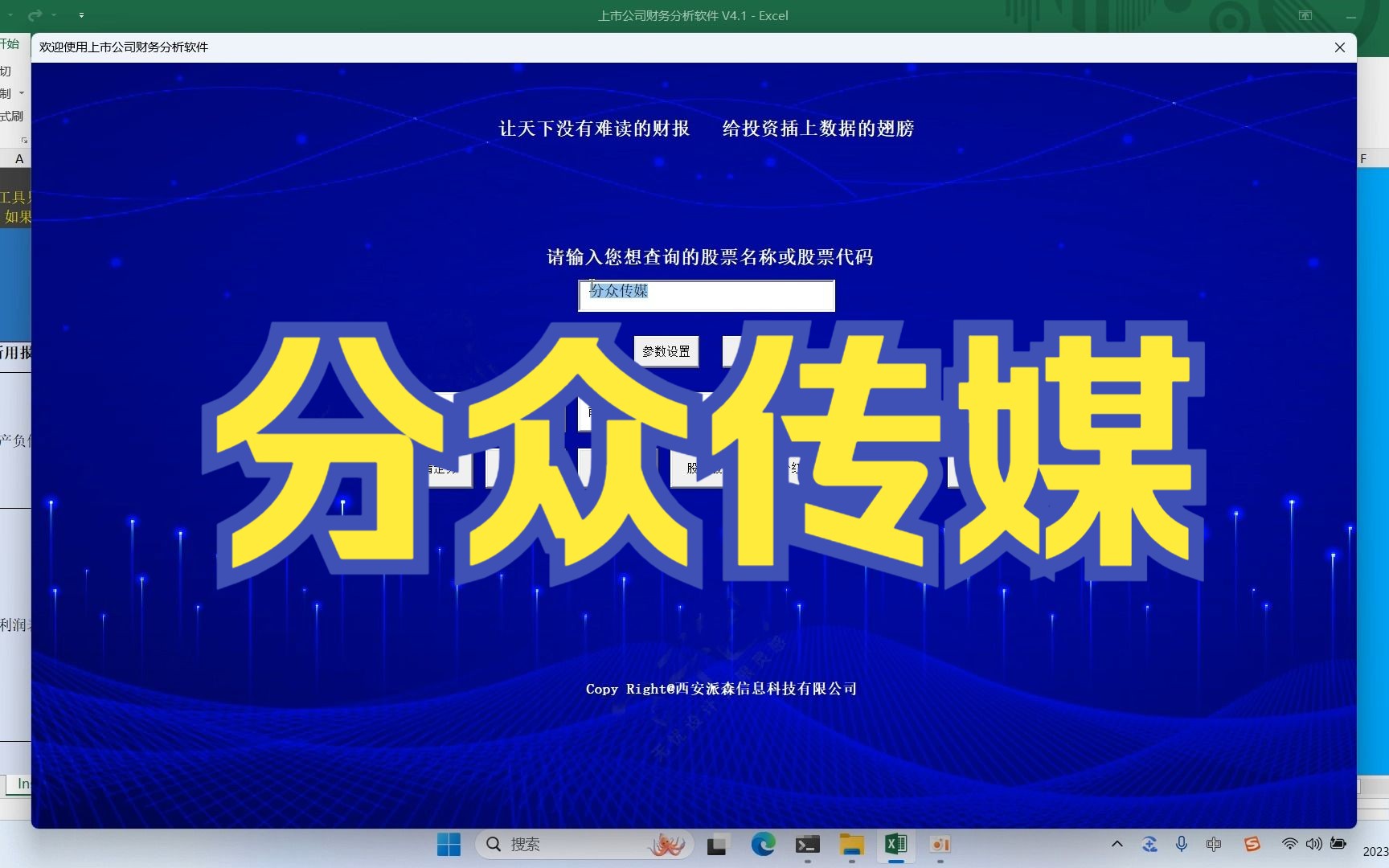
Task: Minimize the Excel window
Action: [x=1351, y=15]
